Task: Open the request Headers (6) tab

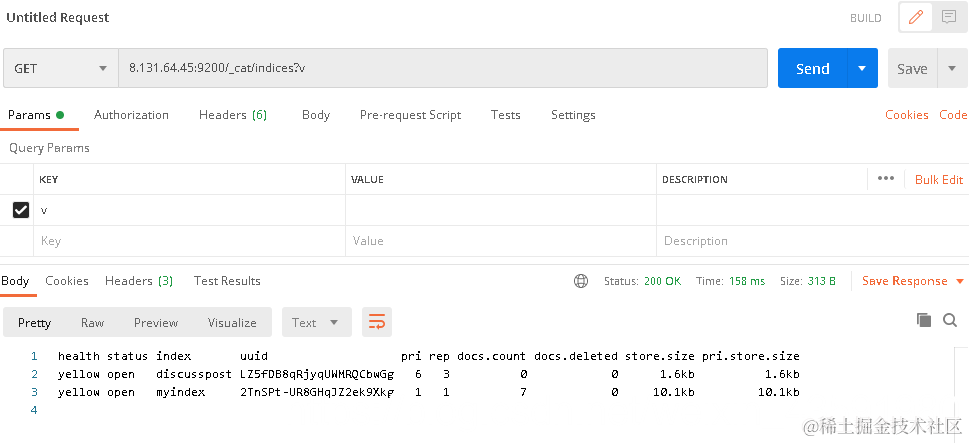Action: point(233,115)
